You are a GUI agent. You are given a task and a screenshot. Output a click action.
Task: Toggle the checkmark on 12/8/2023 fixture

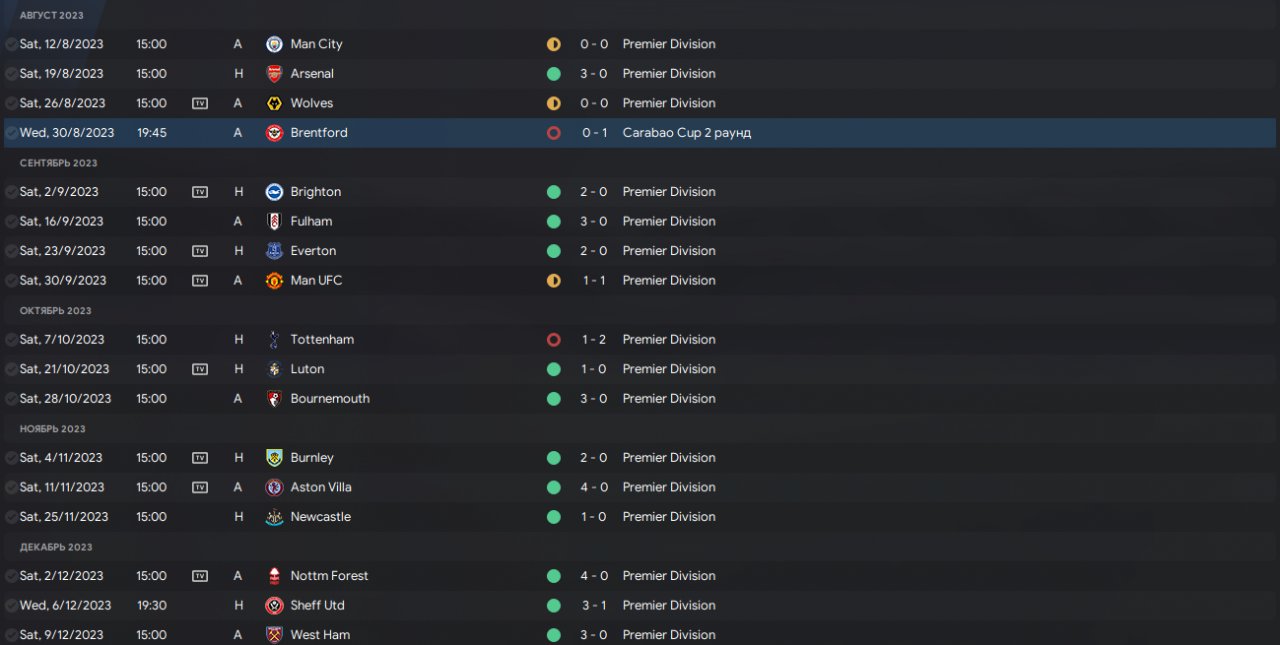tap(11, 44)
